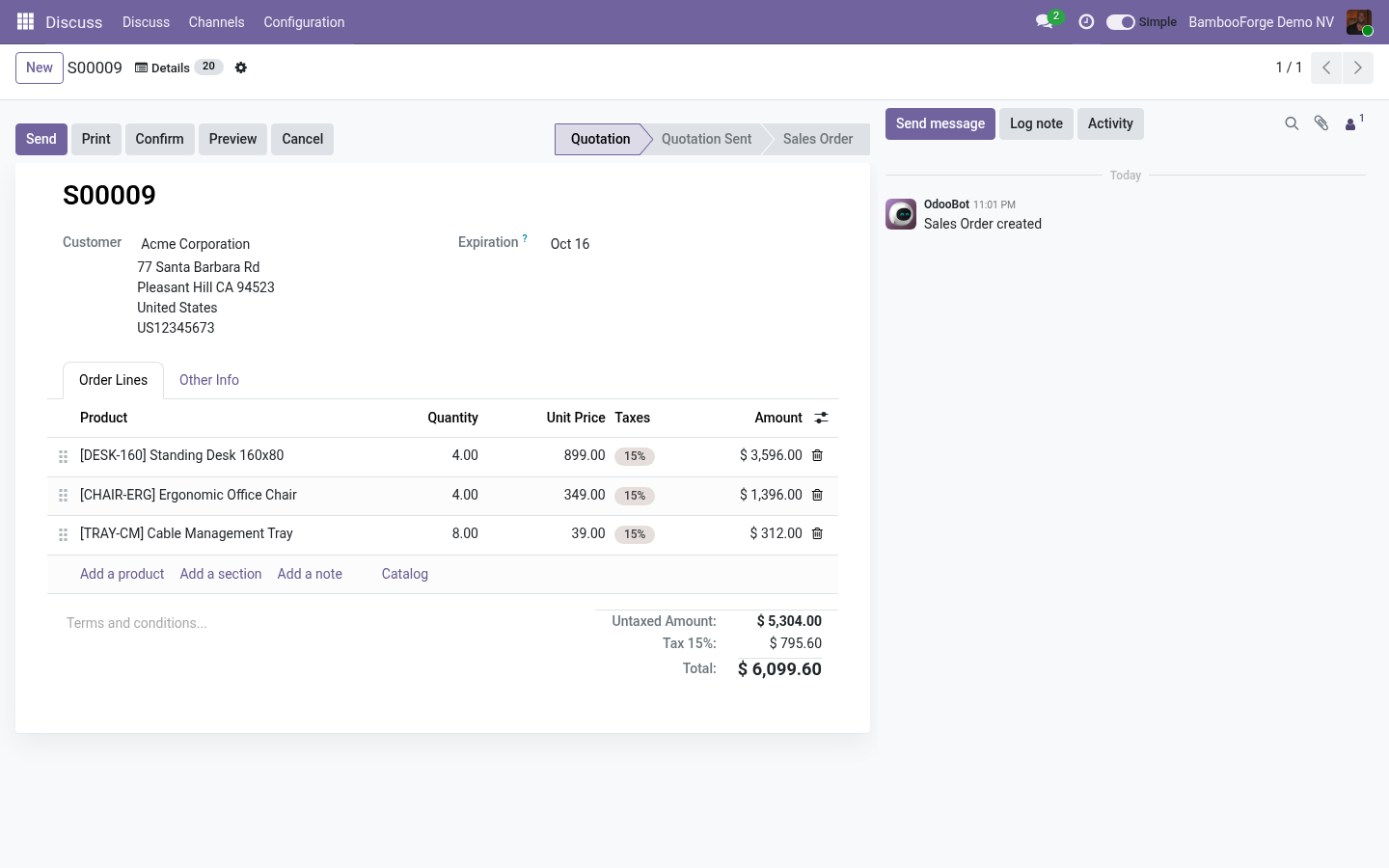
Task: Click Add a section link
Action: pyautogui.click(x=221, y=574)
